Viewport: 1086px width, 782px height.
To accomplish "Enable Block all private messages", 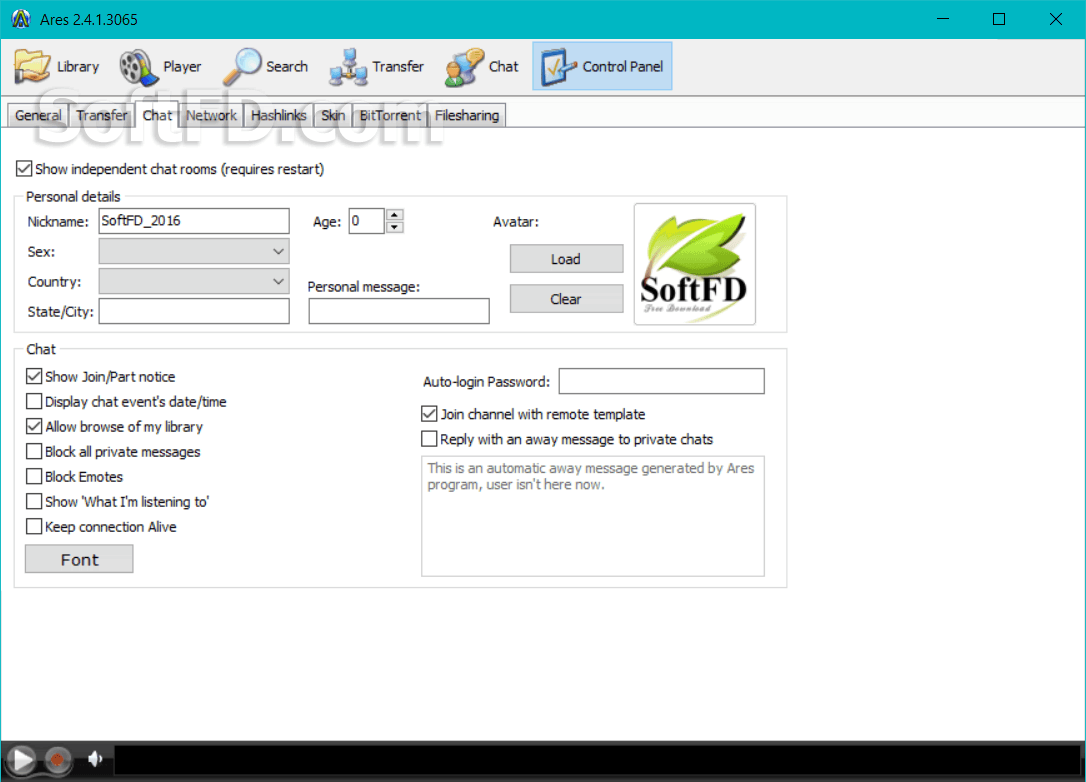I will pyautogui.click(x=34, y=451).
